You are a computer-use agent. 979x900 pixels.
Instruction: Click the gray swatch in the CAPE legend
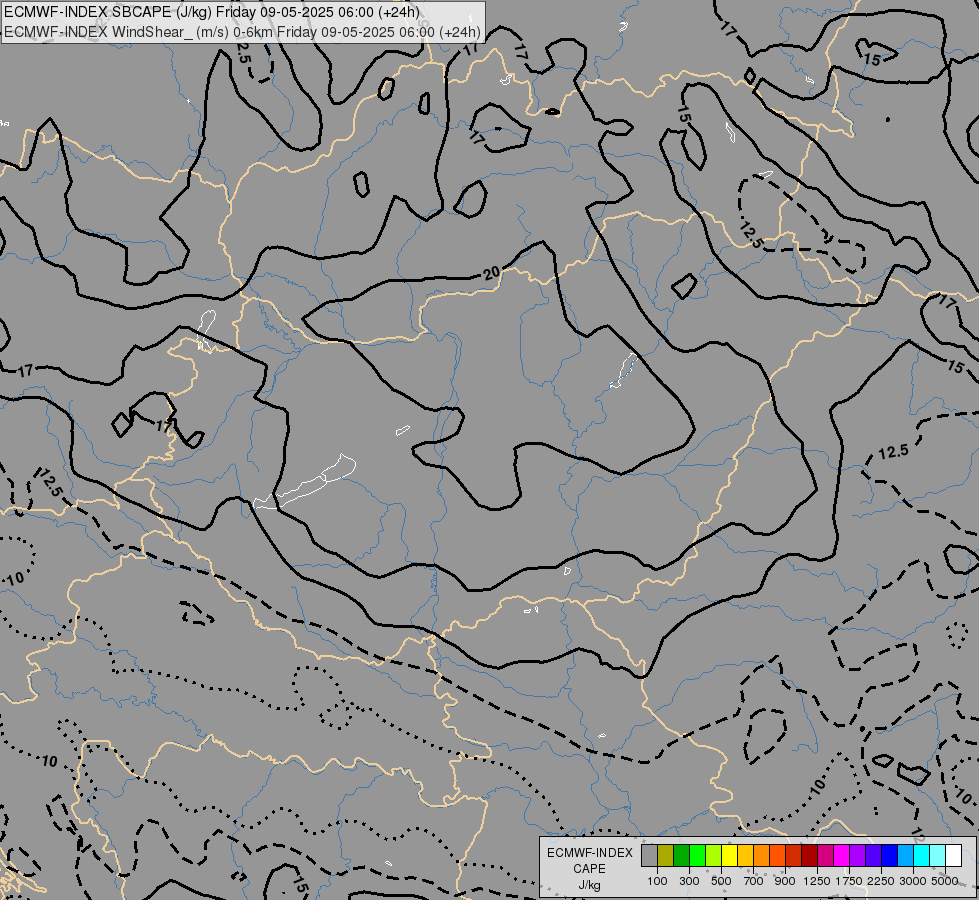(x=649, y=855)
